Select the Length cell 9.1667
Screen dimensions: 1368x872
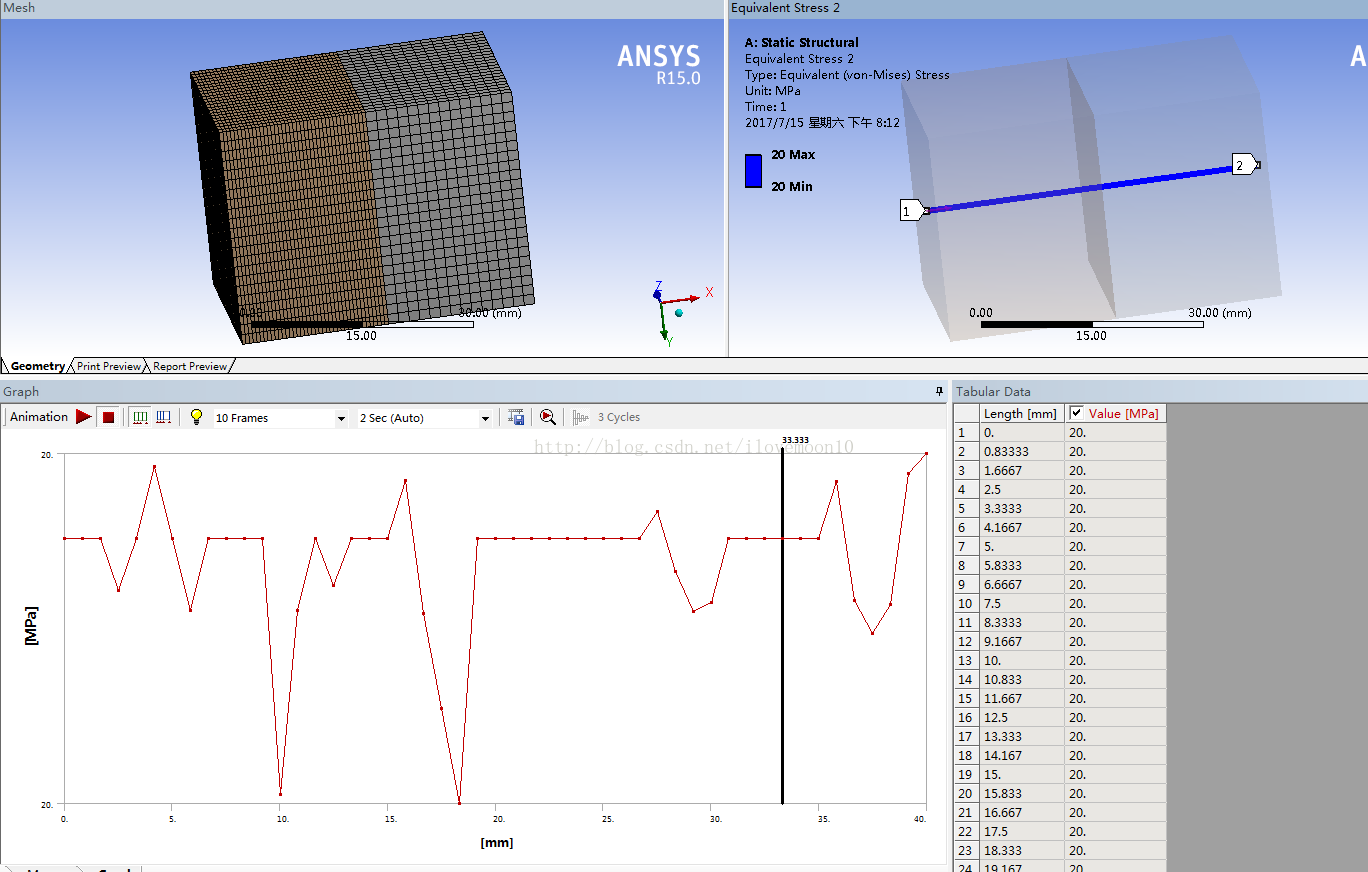[x=1022, y=641]
